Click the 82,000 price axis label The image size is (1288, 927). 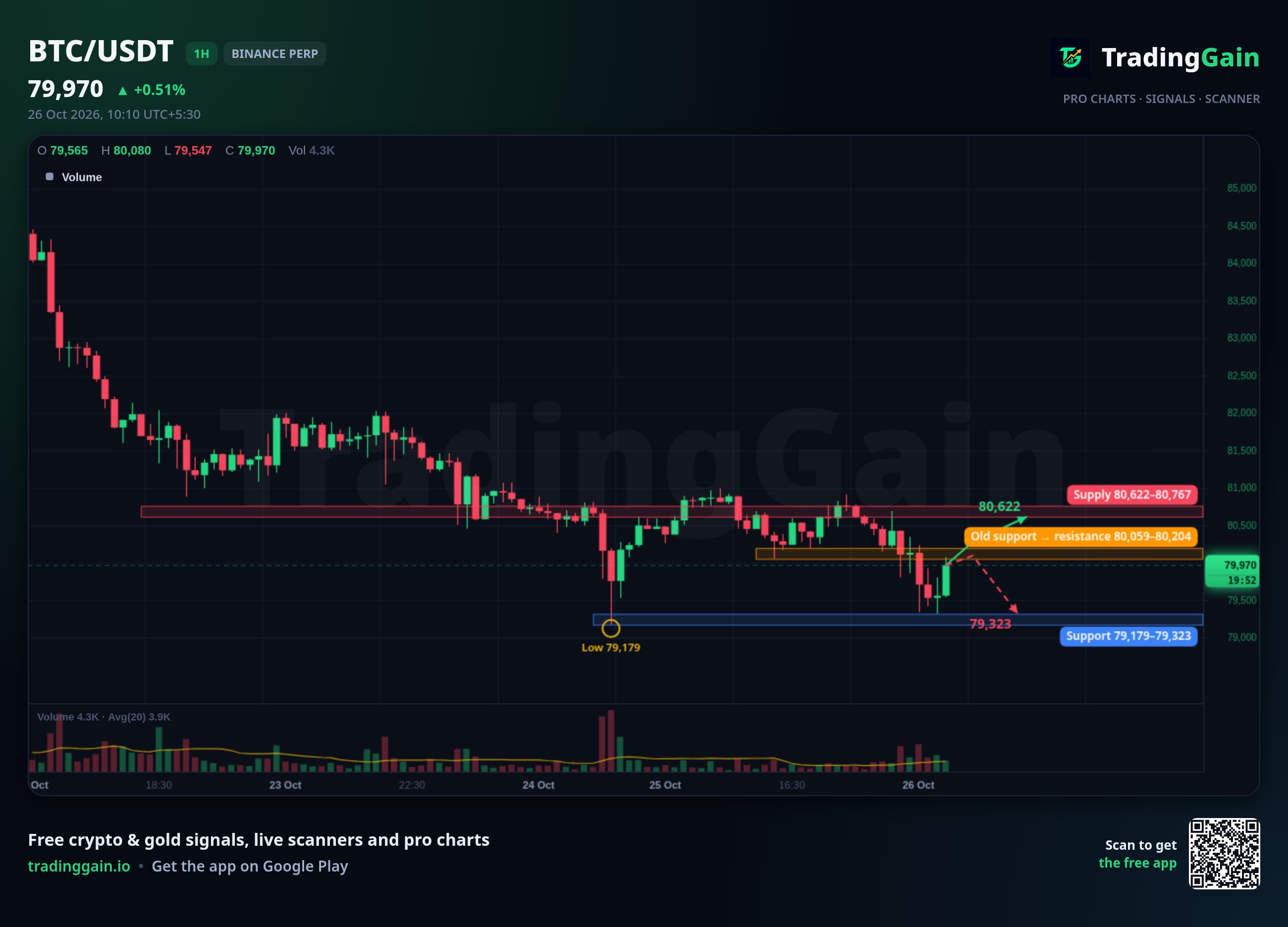[x=1241, y=412]
